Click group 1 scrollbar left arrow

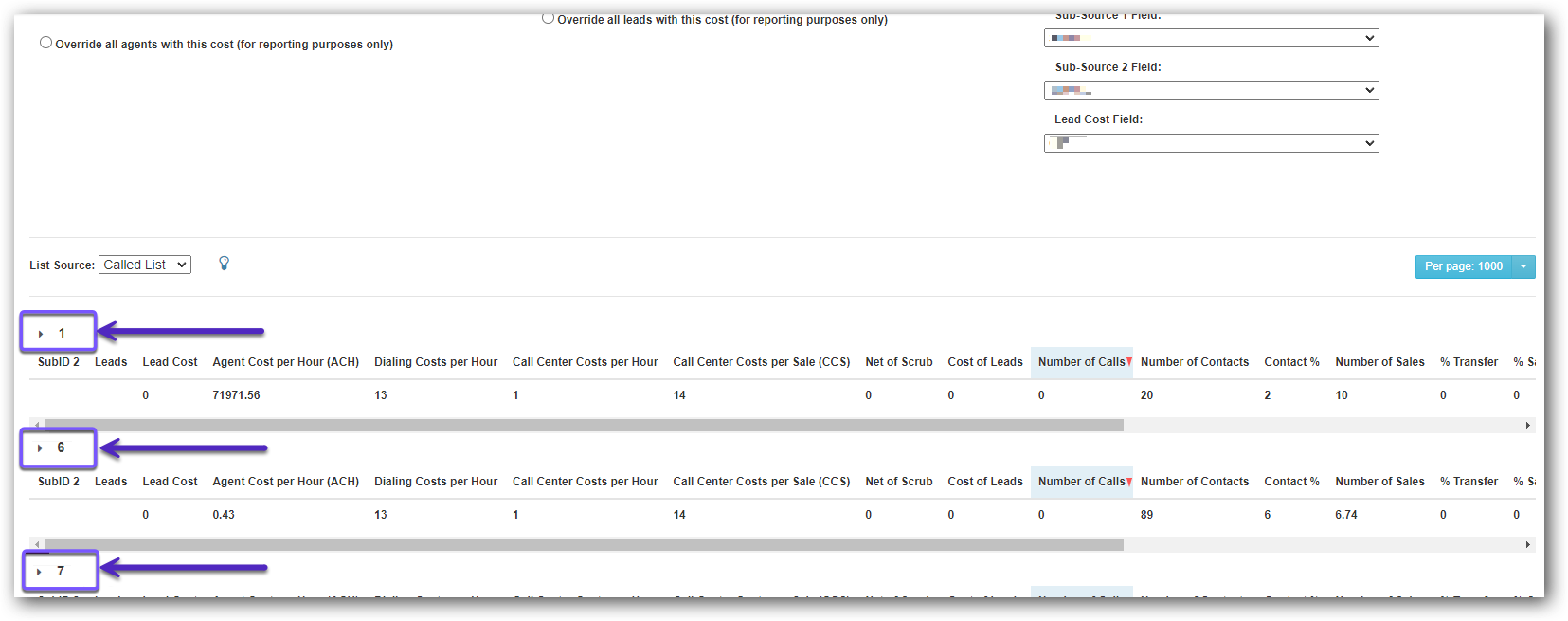click(37, 426)
